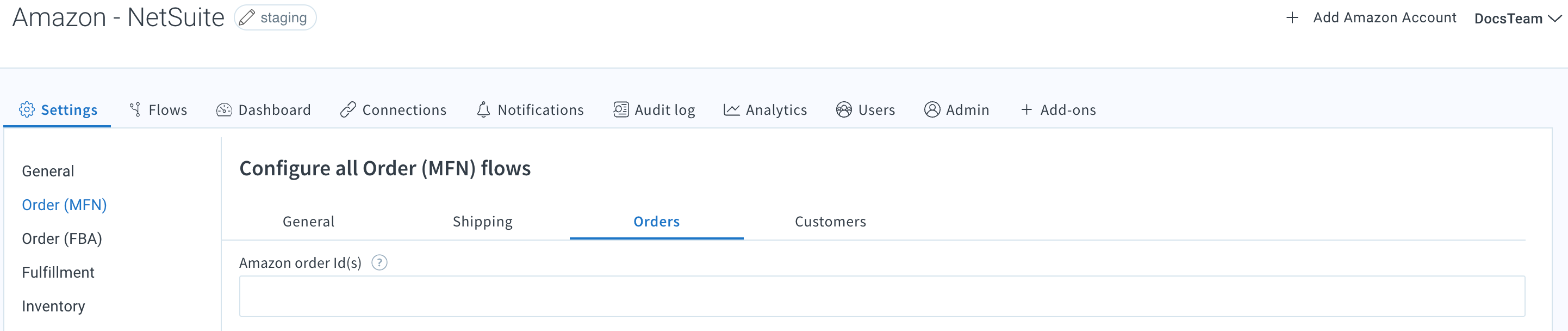Switch to the Flows tab
The image size is (1568, 331).
(158, 110)
